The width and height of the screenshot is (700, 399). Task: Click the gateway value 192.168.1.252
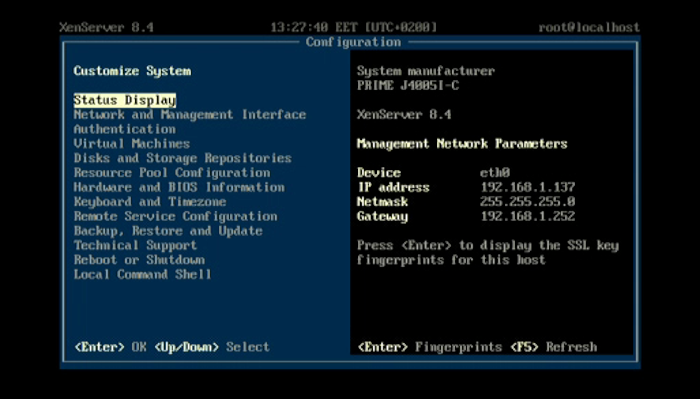528,216
